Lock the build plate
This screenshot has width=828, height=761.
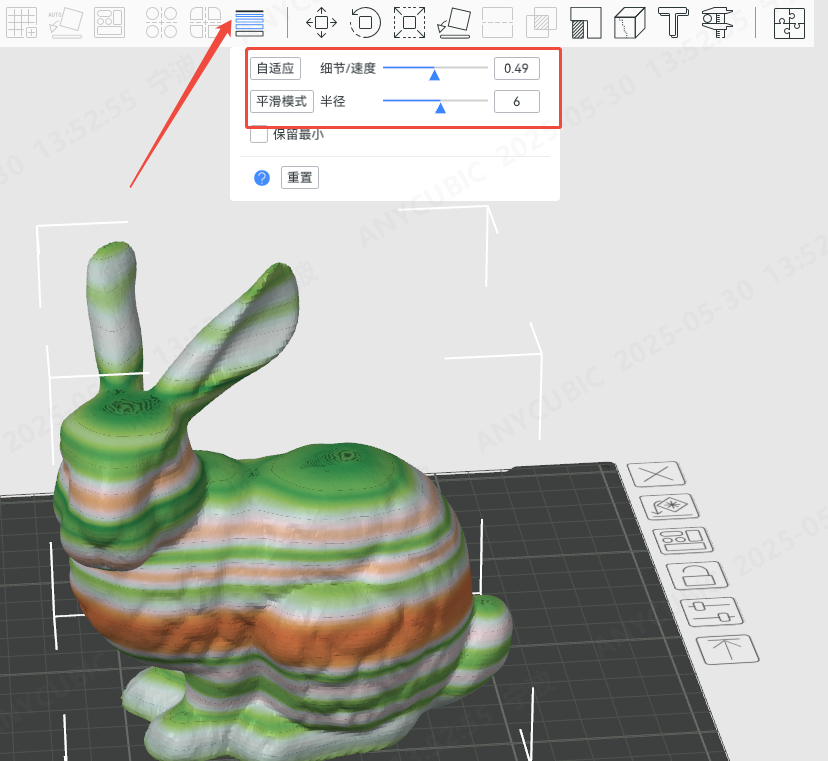697,575
